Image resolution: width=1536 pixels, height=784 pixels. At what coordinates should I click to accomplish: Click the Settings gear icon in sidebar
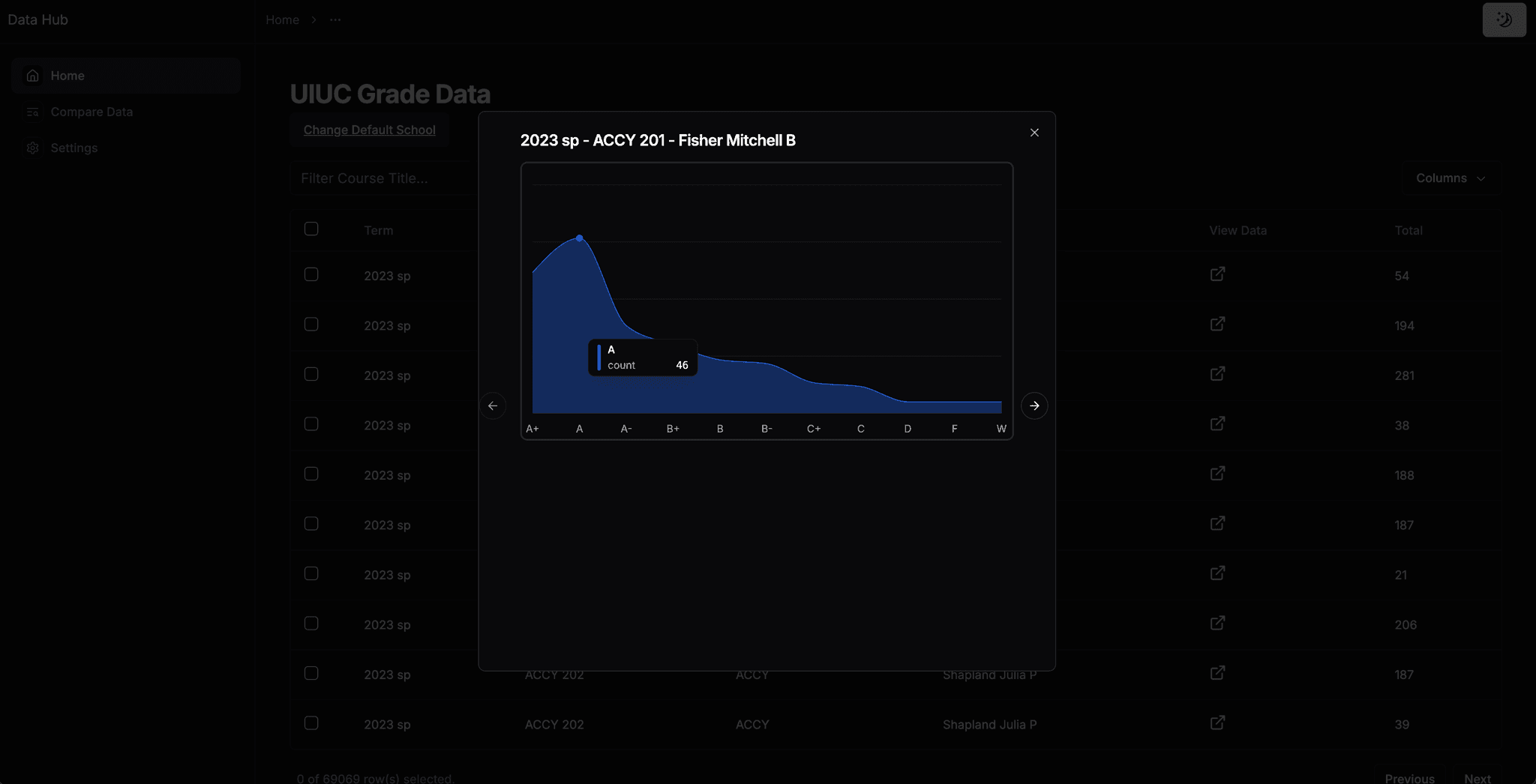click(x=32, y=148)
